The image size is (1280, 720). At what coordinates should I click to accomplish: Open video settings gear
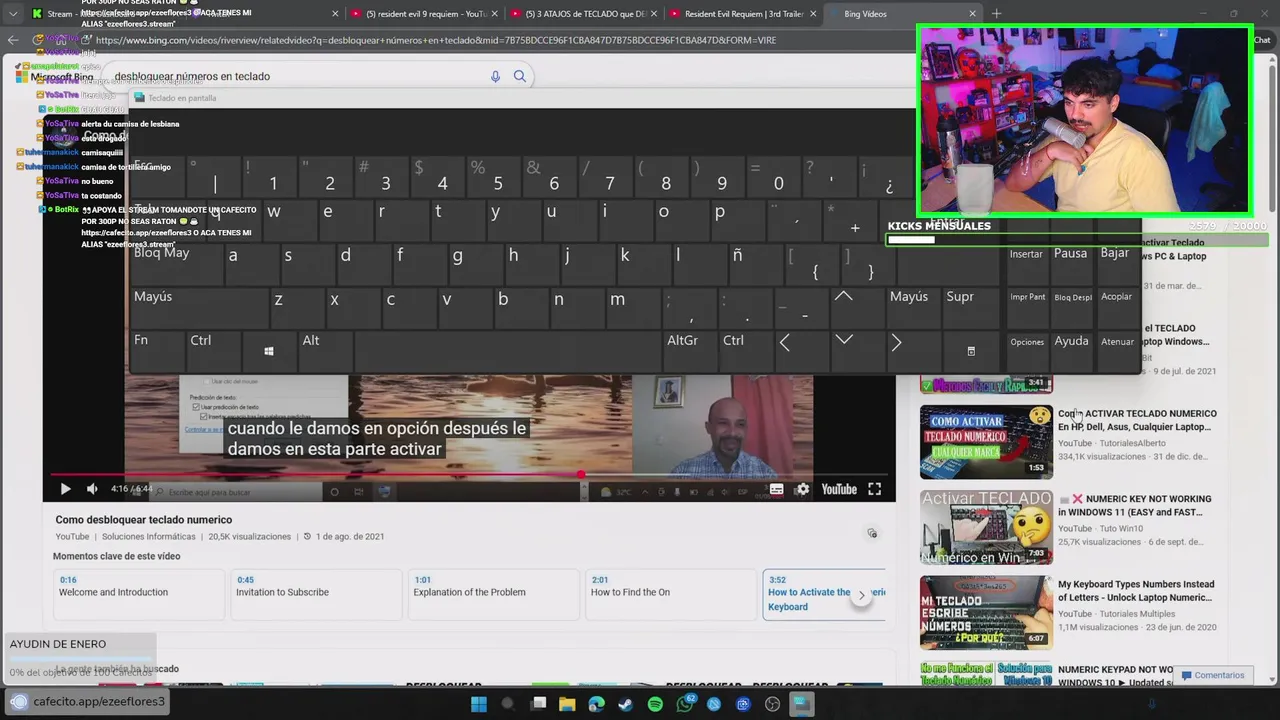pyautogui.click(x=802, y=489)
